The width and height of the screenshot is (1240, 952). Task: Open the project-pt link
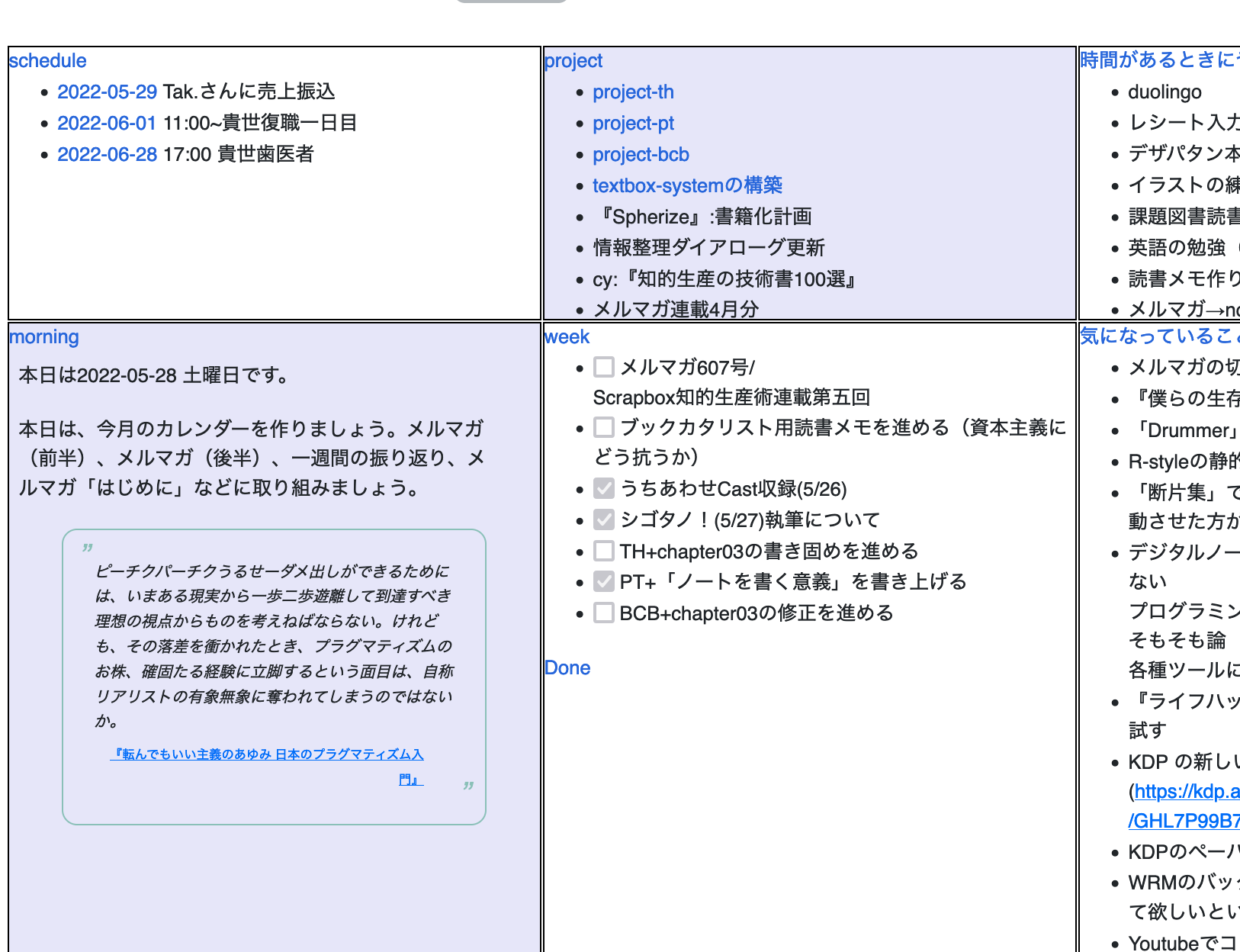pyautogui.click(x=633, y=124)
